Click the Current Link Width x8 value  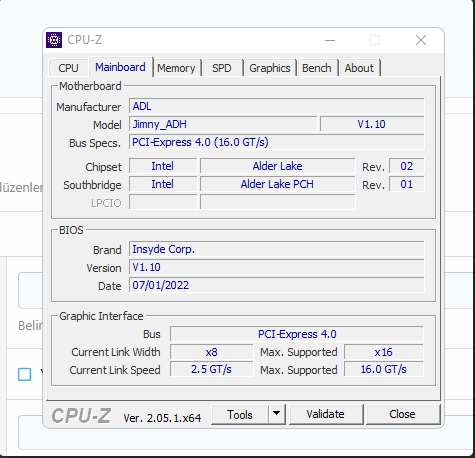[211, 352]
